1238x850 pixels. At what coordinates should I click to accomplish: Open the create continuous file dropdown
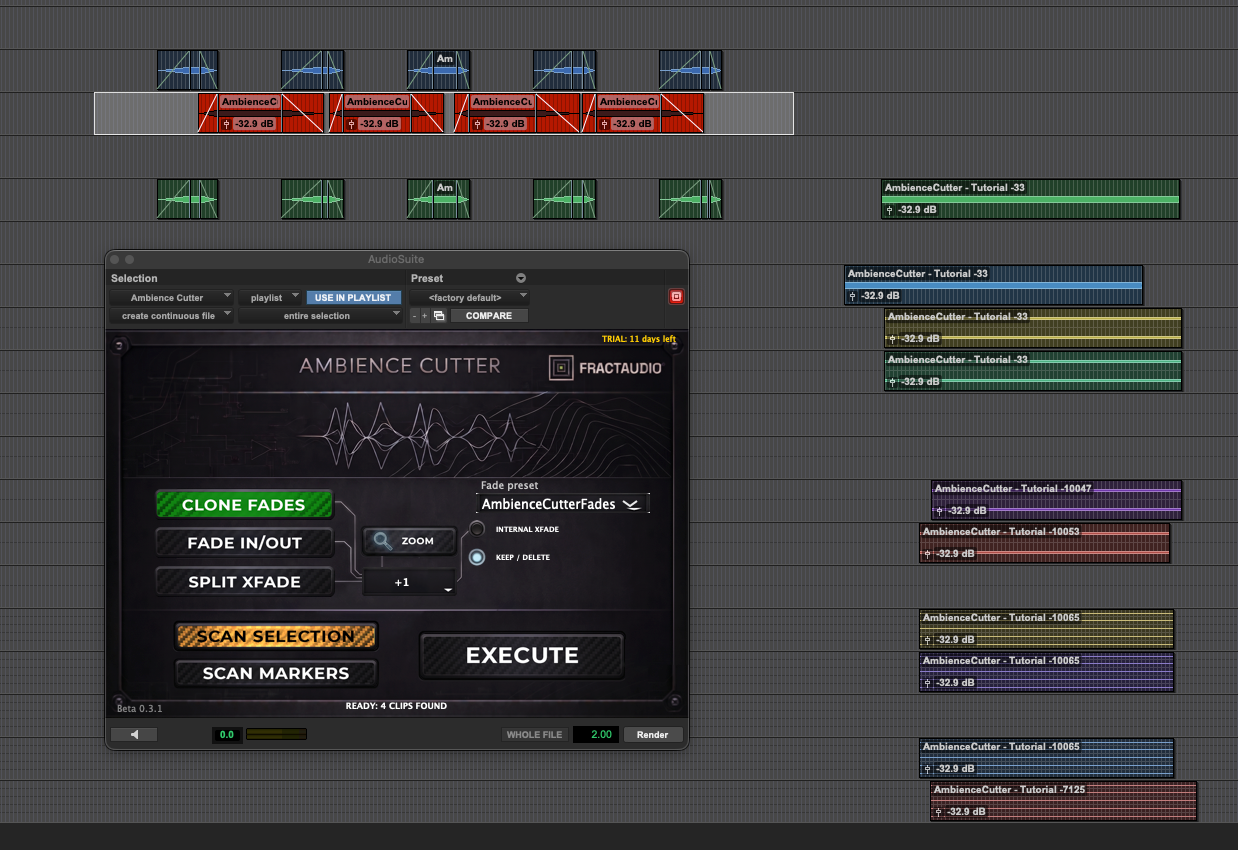tap(171, 315)
